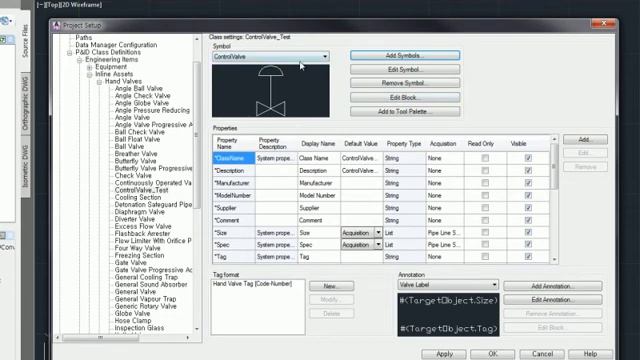Screen dimensions: 640x360
Task: Select Butterfly Valve in the tree
Action: point(135,161)
